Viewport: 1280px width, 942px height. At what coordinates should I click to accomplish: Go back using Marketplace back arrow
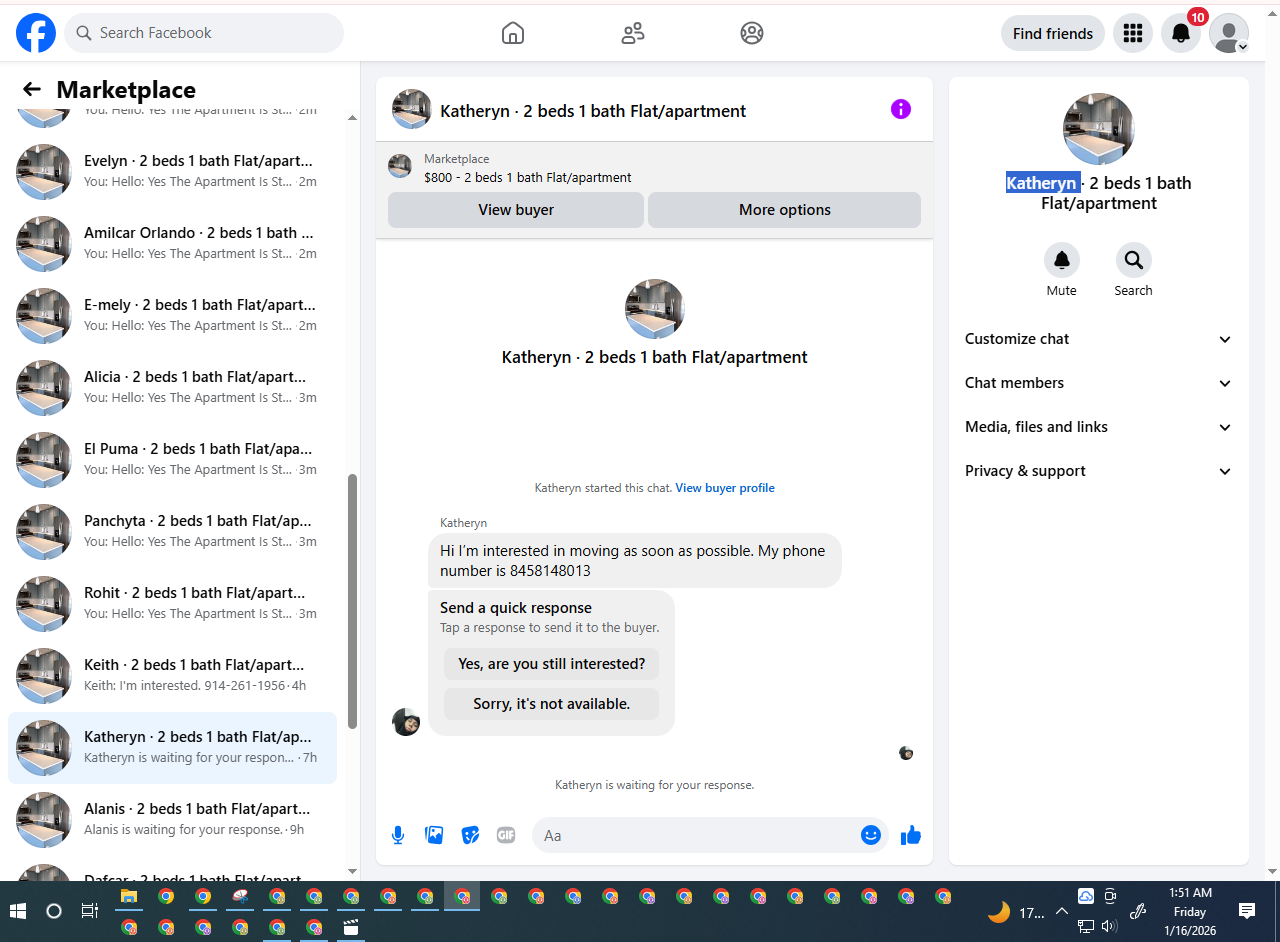pos(32,89)
